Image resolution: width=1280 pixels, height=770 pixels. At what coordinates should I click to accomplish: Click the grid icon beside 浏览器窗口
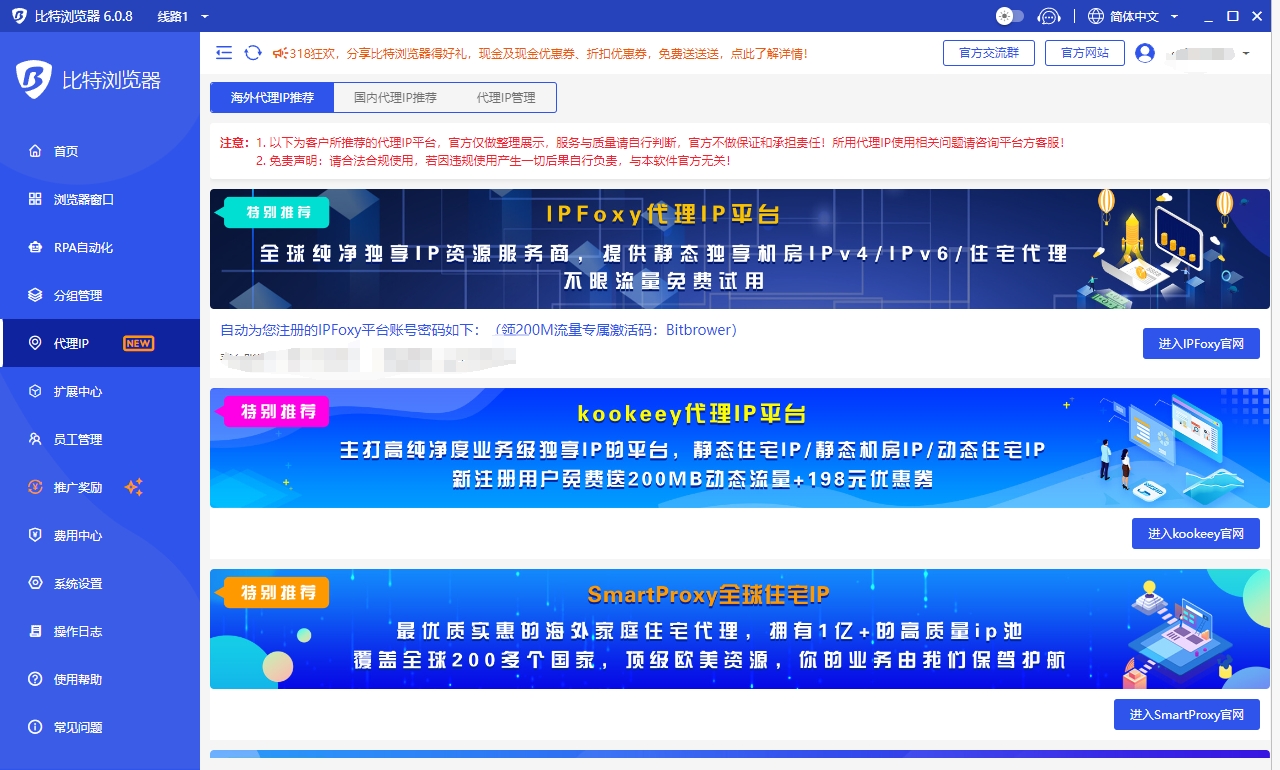pyautogui.click(x=35, y=199)
